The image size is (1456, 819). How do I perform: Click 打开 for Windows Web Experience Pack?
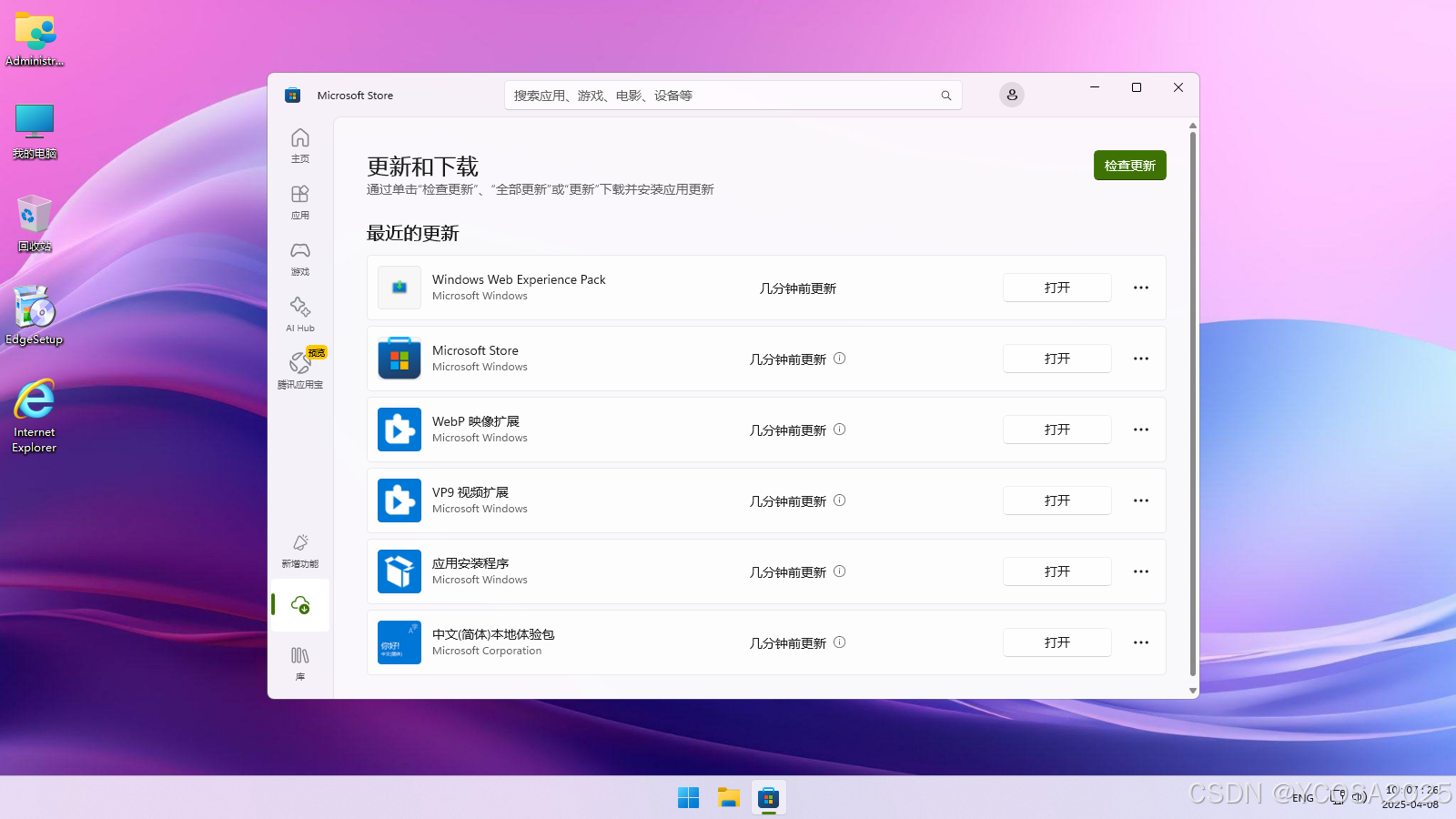pyautogui.click(x=1057, y=288)
